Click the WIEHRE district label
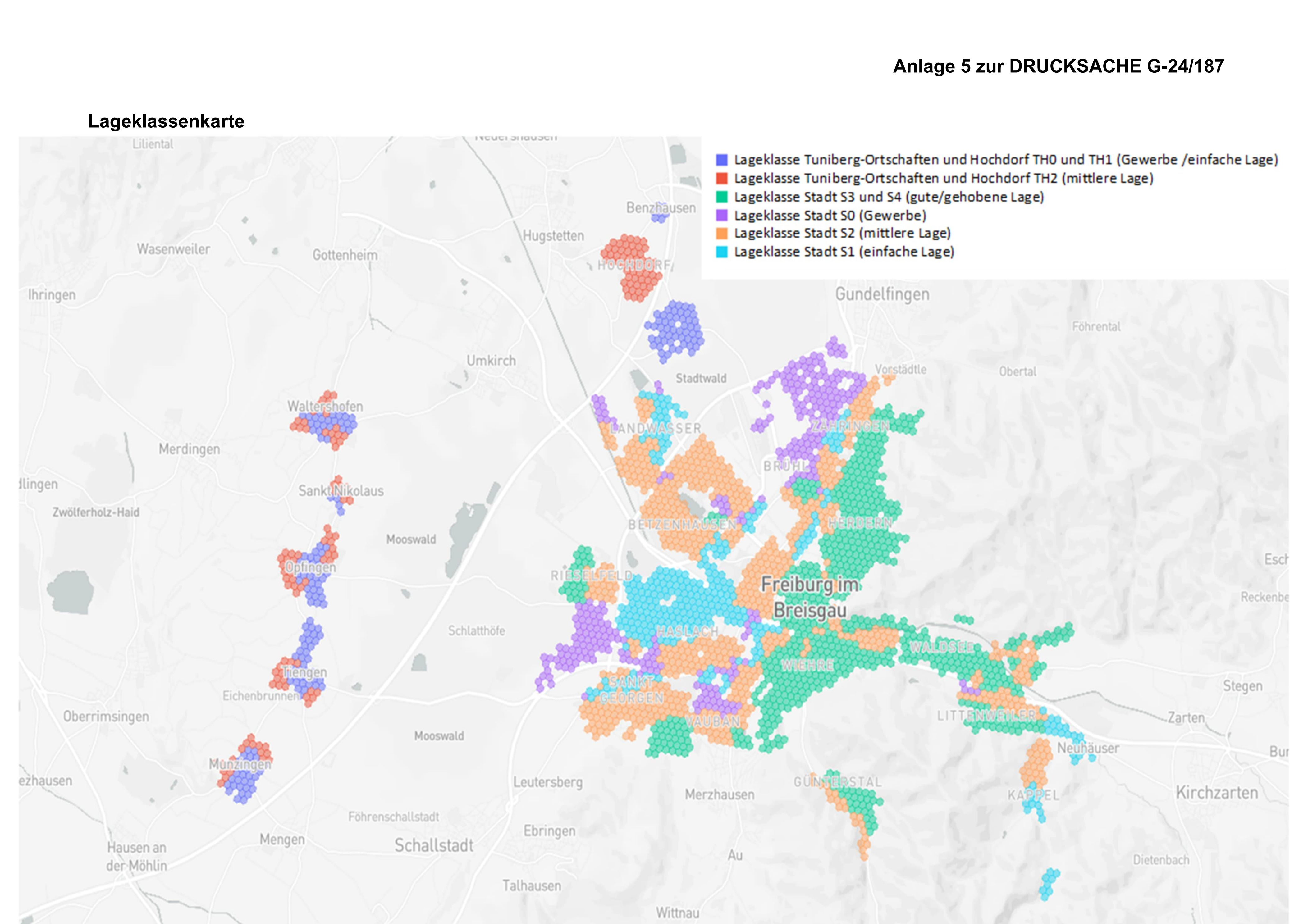 [807, 665]
